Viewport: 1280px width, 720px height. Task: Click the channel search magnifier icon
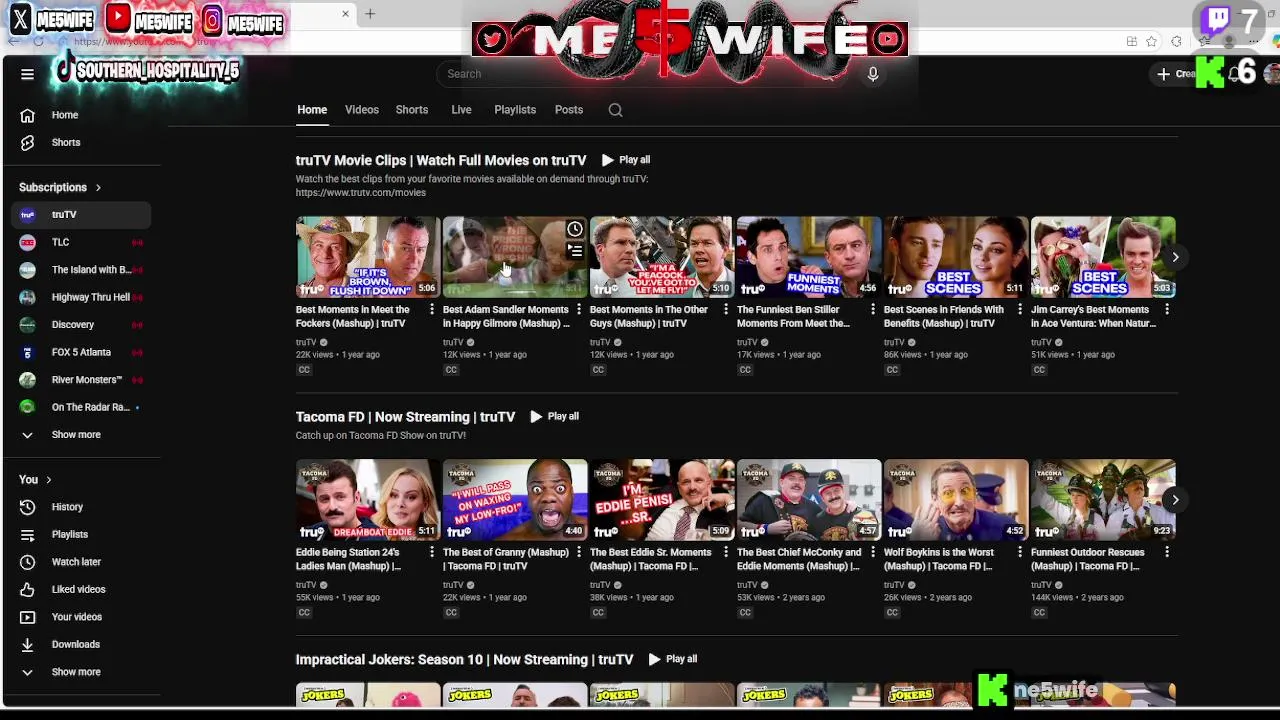[x=616, y=110]
